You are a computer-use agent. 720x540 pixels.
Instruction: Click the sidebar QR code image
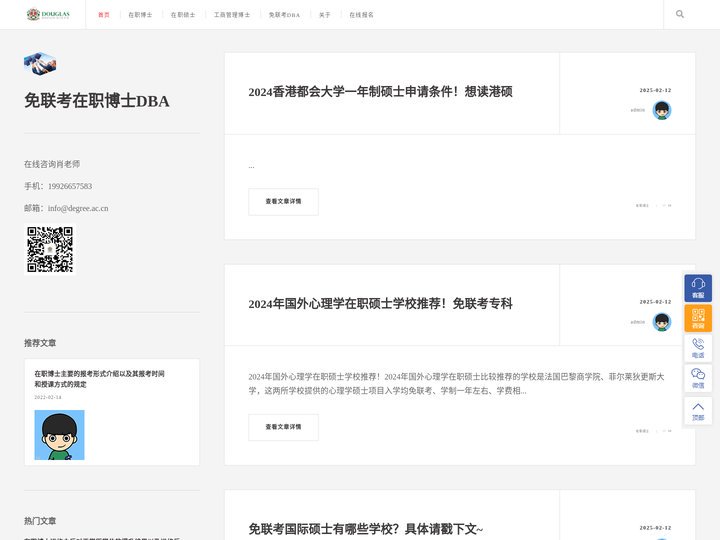point(50,249)
